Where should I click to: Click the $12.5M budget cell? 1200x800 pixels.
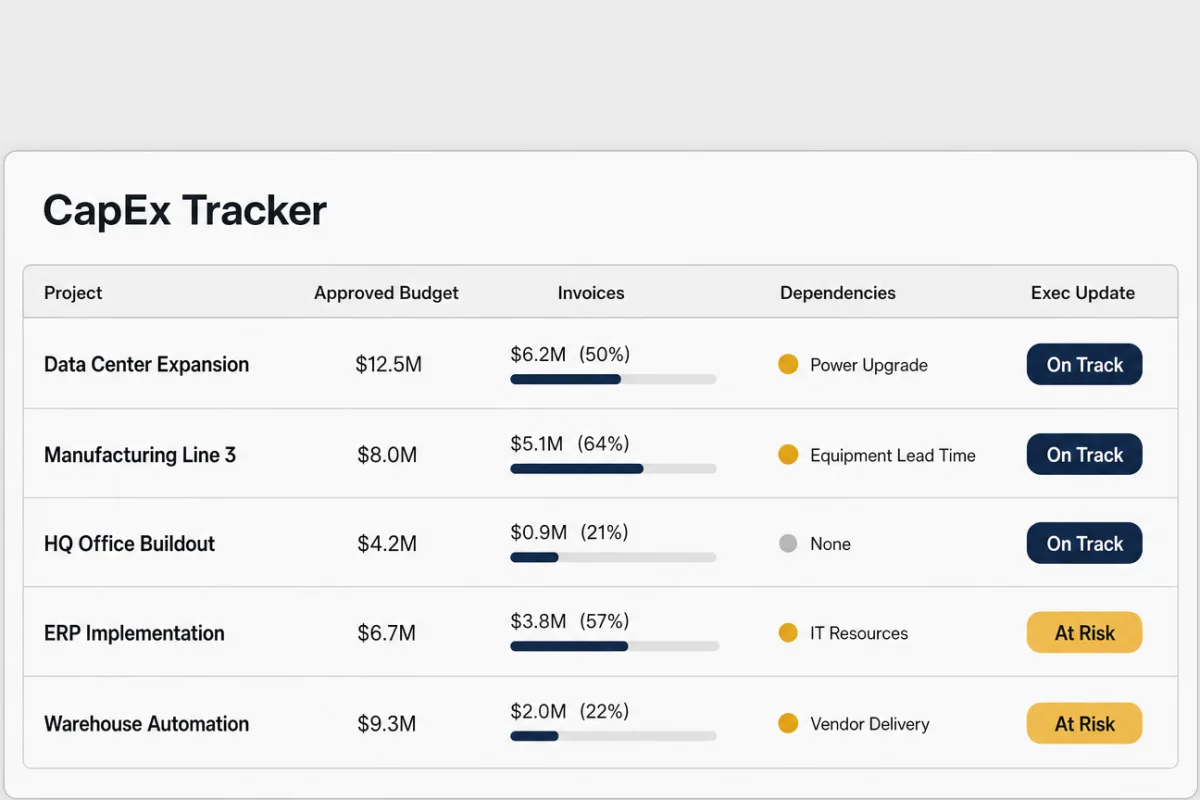click(388, 365)
